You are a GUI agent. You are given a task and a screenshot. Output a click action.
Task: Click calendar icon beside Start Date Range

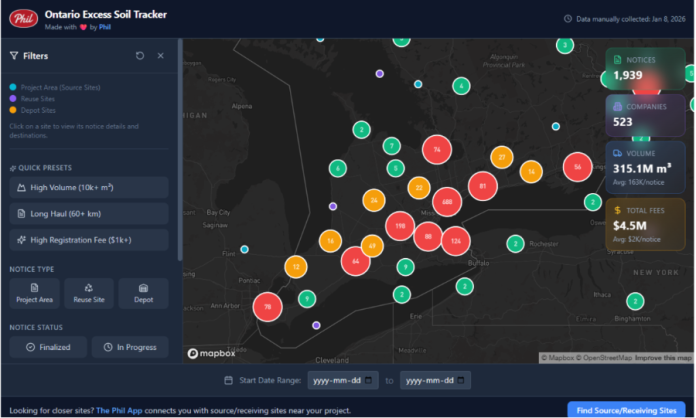pos(229,380)
